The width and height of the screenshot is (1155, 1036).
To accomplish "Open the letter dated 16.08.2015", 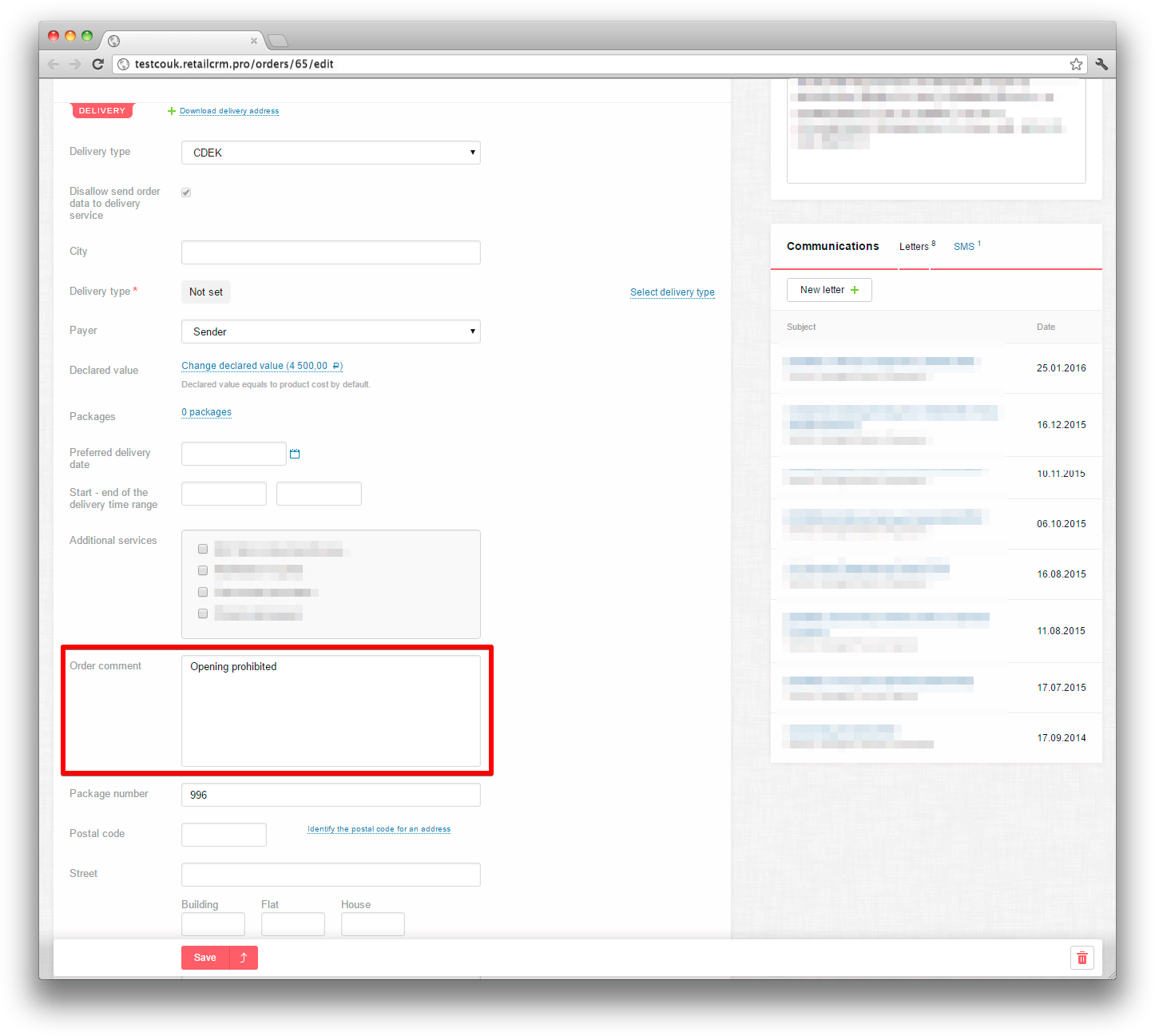I will (936, 574).
